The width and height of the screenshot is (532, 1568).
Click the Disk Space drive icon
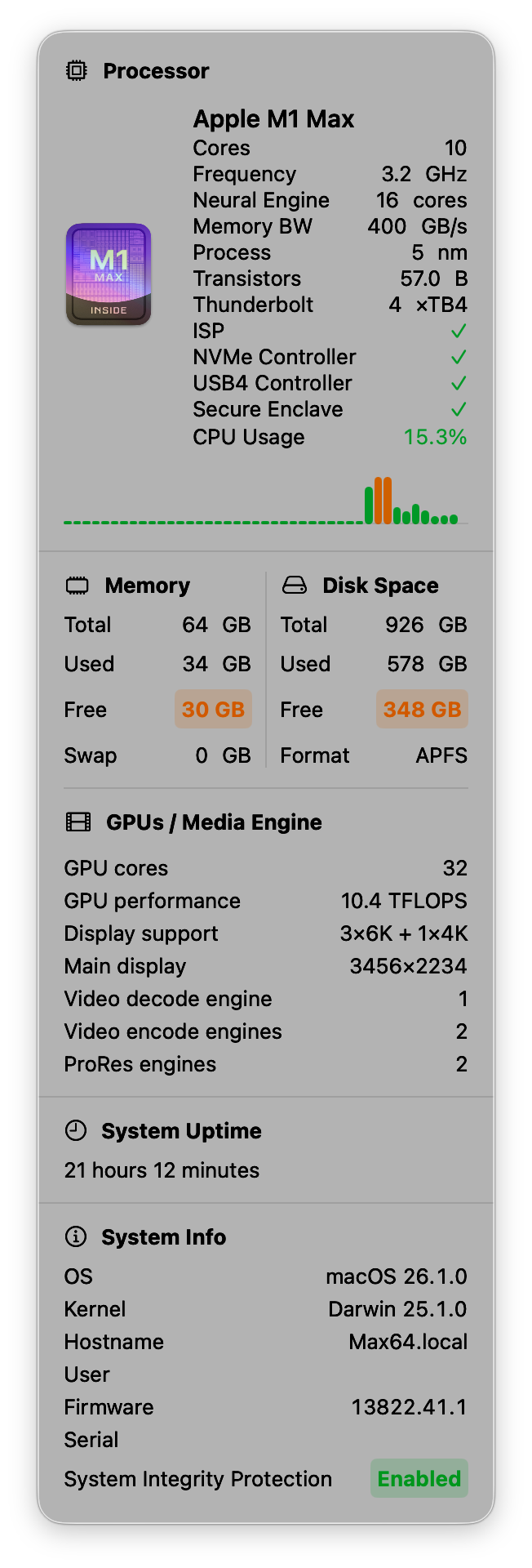(x=295, y=586)
